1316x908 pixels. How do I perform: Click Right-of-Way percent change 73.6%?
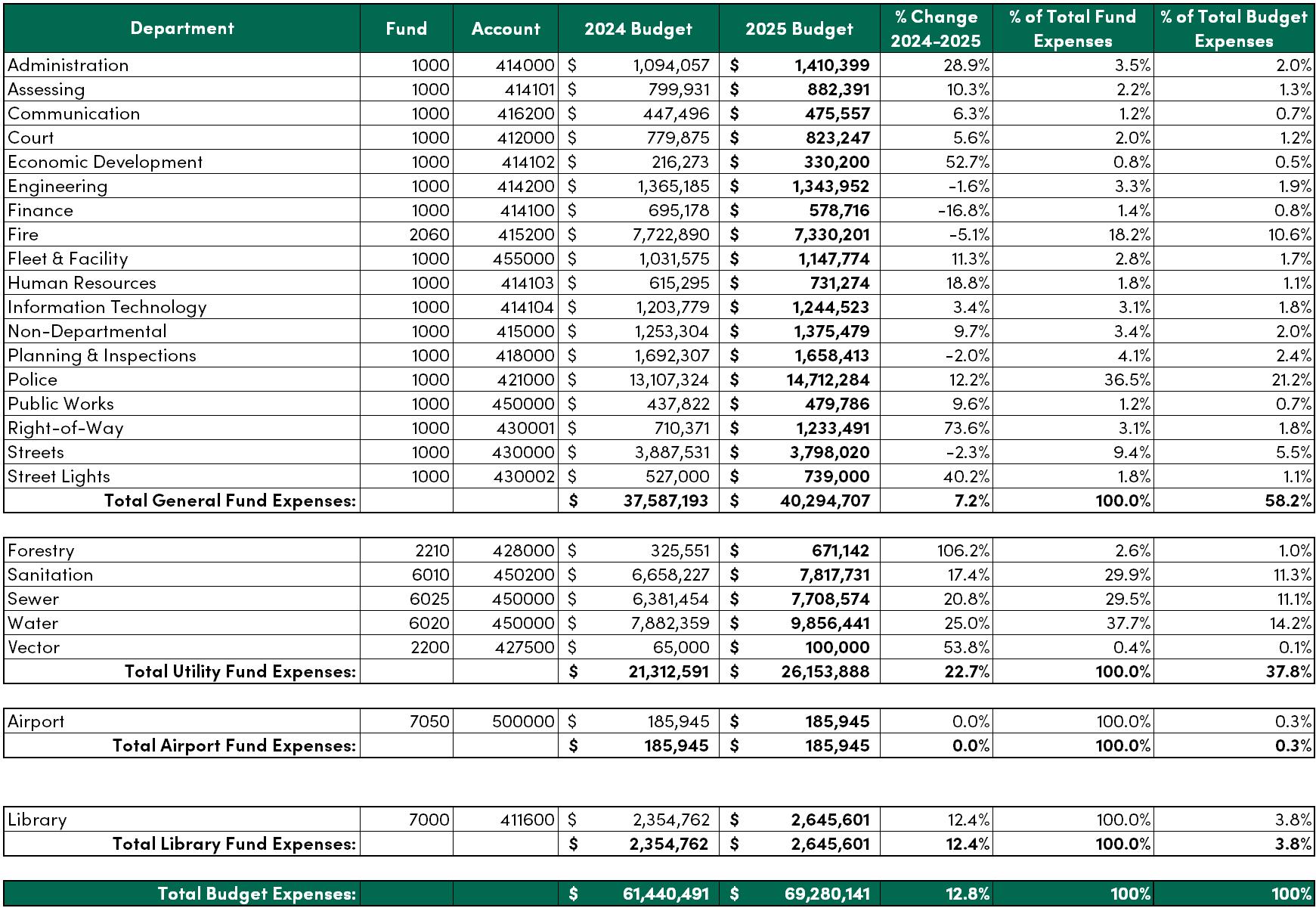click(x=966, y=428)
